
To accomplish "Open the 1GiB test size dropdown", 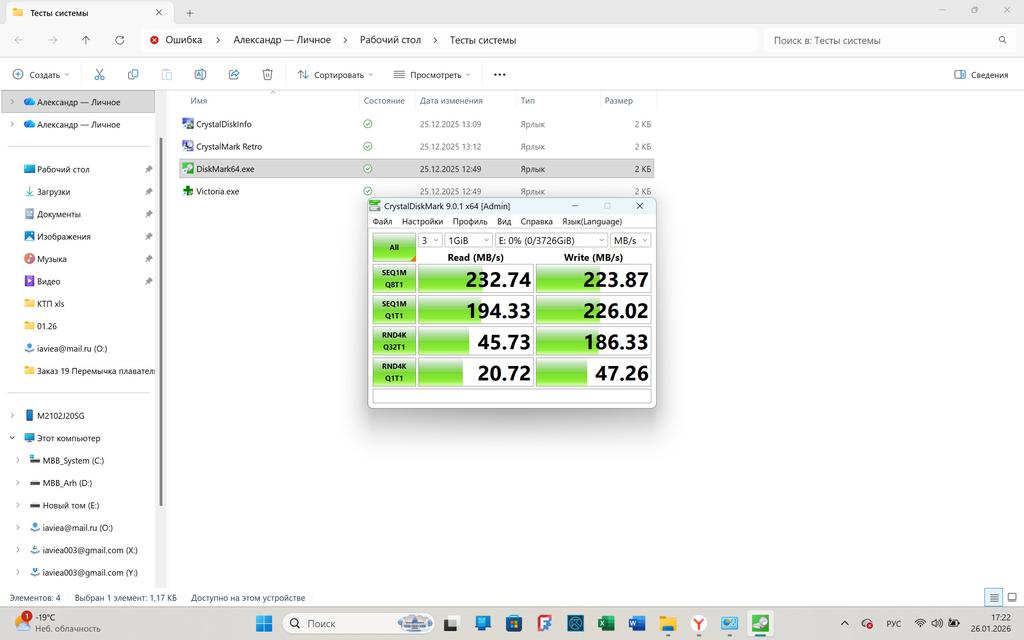I will pos(468,241).
